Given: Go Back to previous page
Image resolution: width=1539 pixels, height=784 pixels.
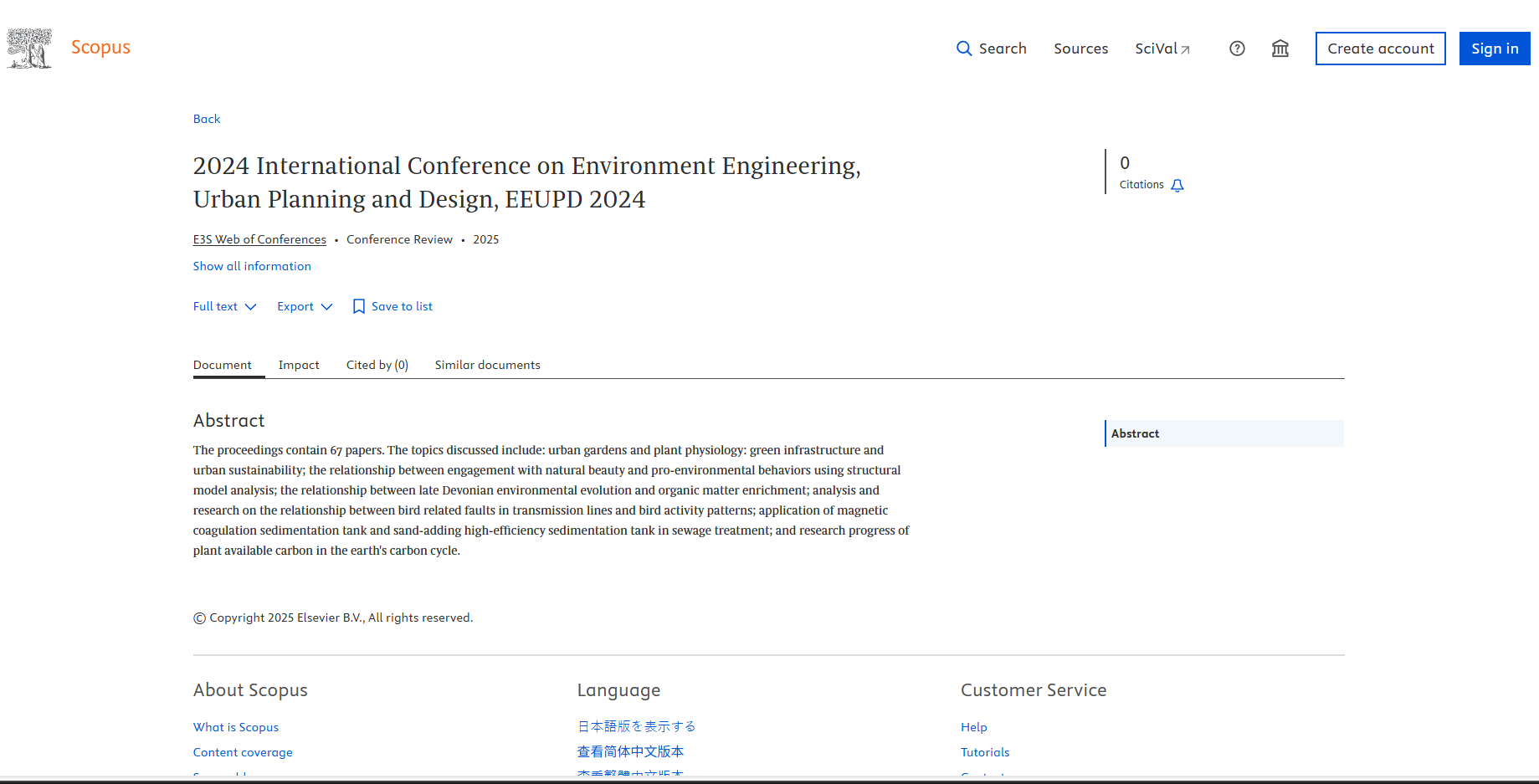Looking at the screenshot, I should pyautogui.click(x=207, y=119).
